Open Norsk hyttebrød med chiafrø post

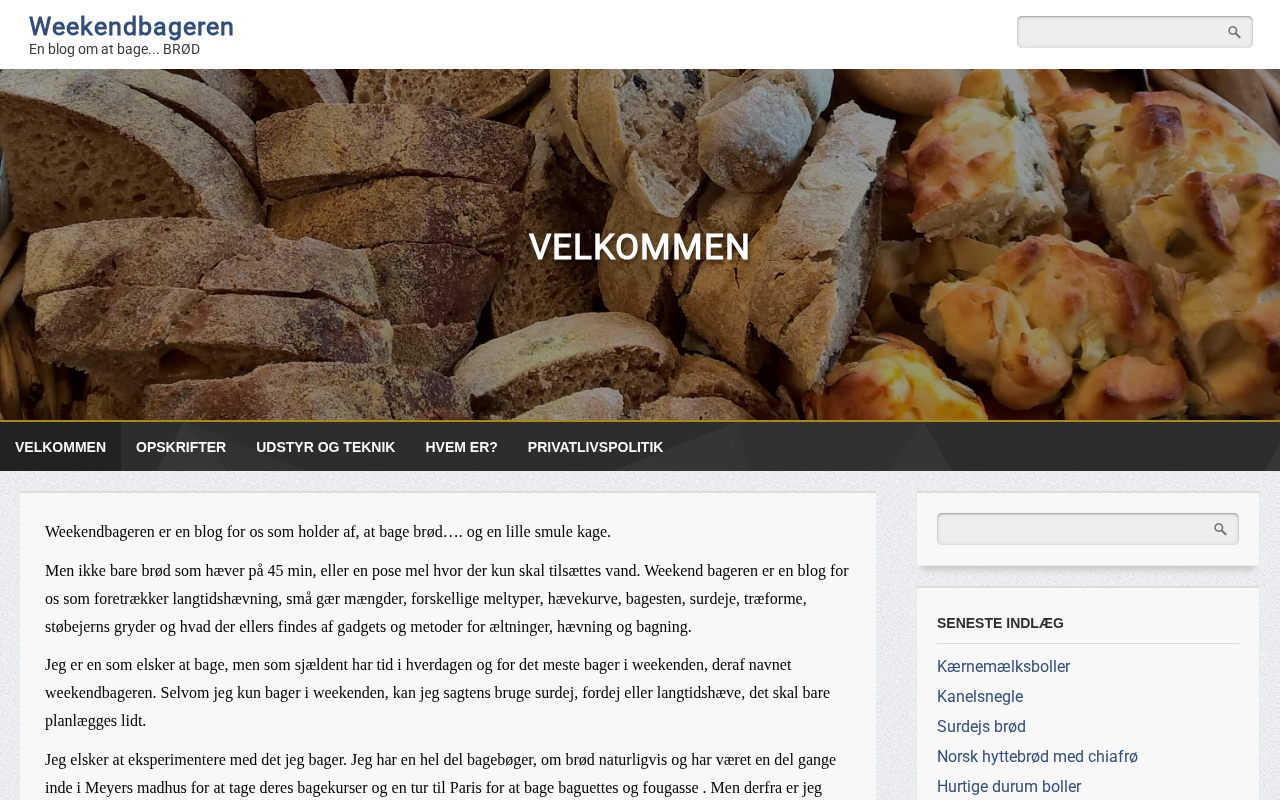pyautogui.click(x=1037, y=757)
